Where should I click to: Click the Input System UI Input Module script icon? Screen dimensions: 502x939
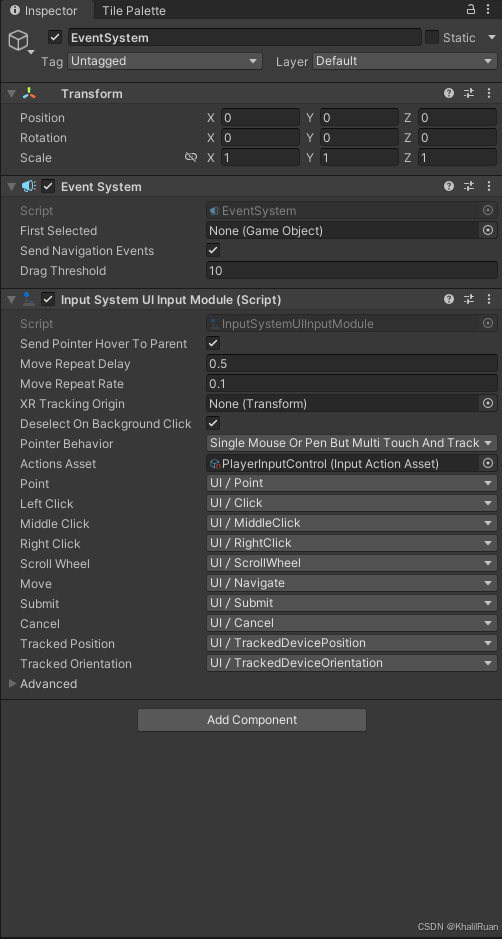(x=29, y=299)
